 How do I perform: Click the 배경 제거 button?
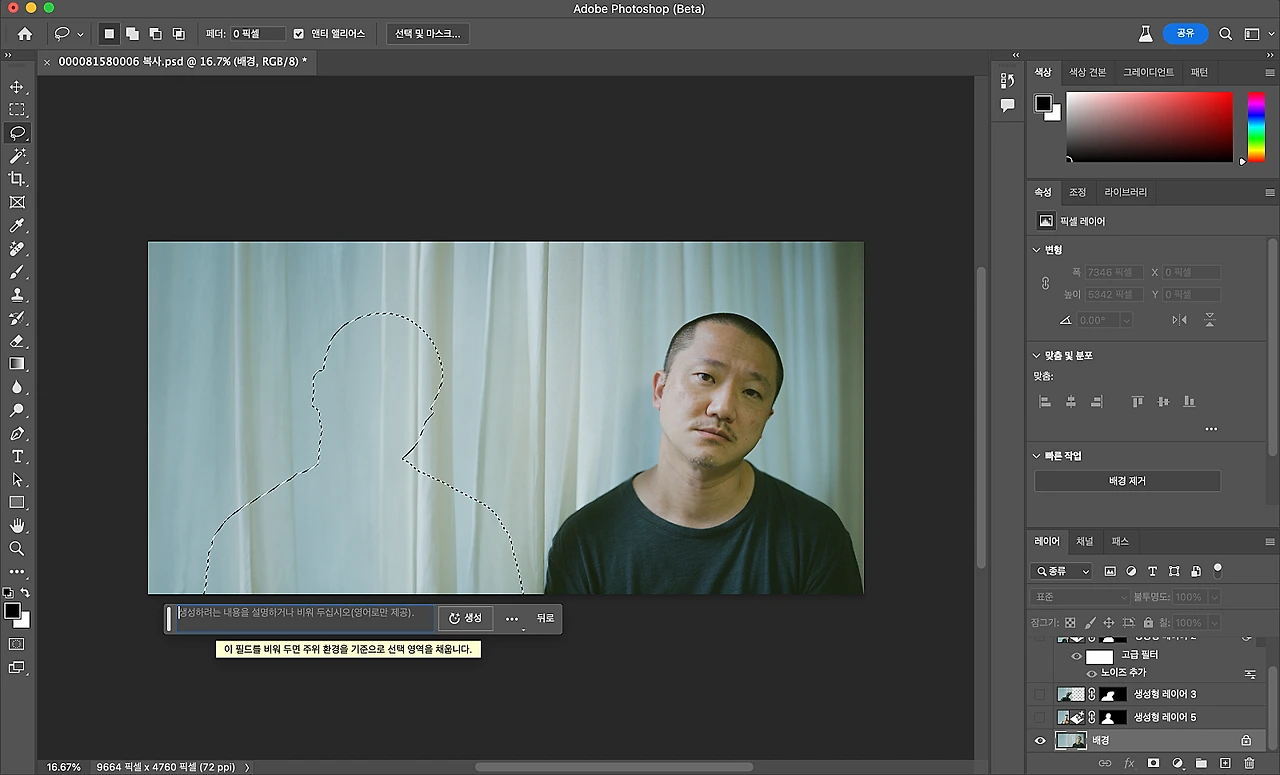[x=1127, y=481]
